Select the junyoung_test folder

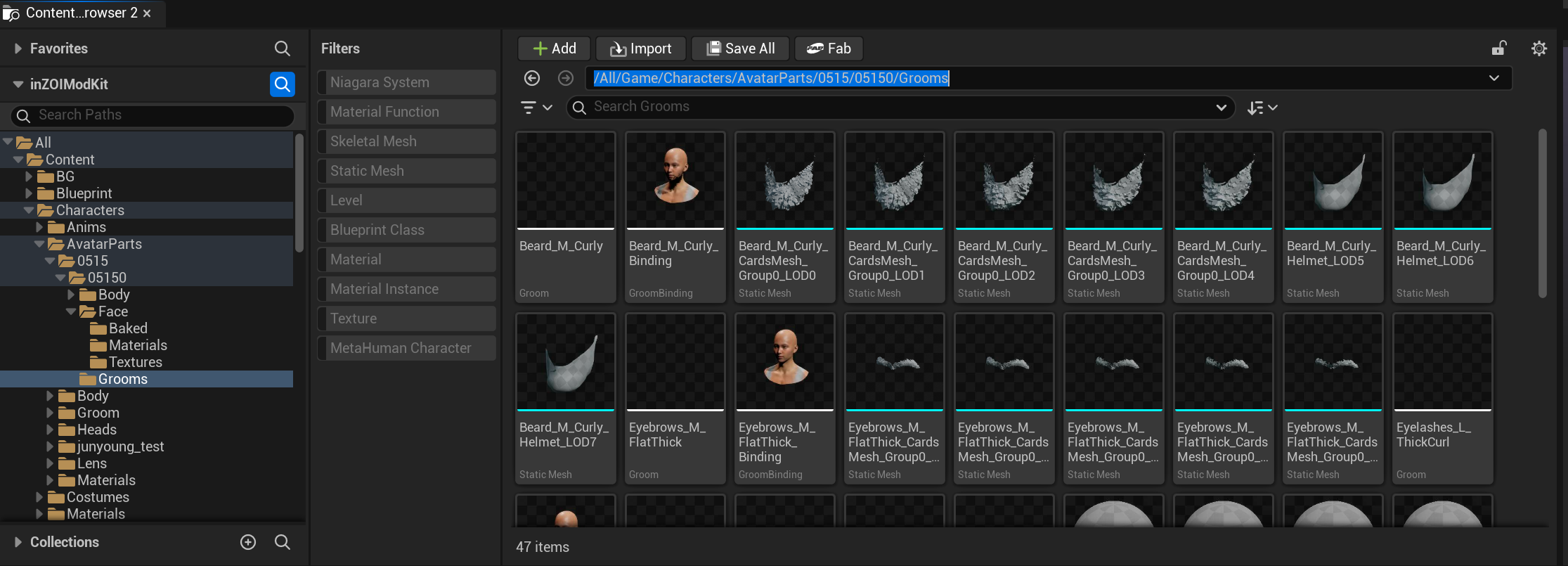147,446
